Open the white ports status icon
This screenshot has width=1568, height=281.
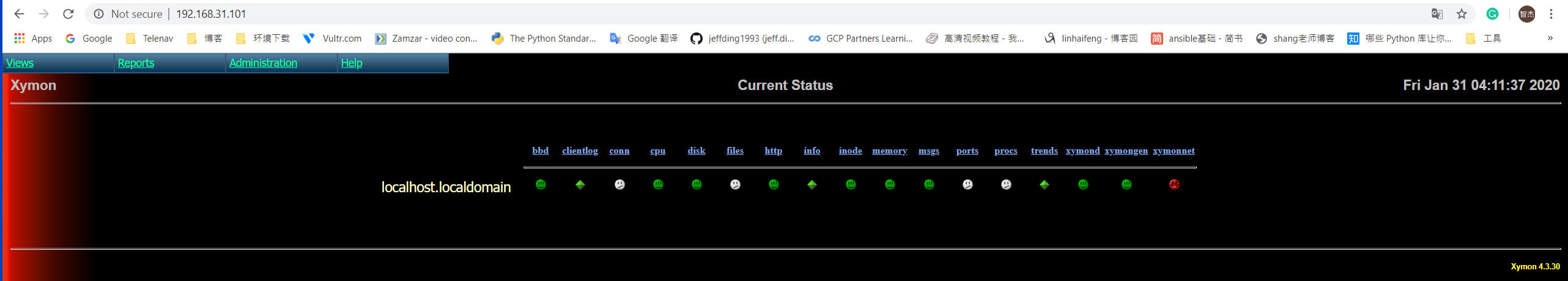pyautogui.click(x=967, y=184)
